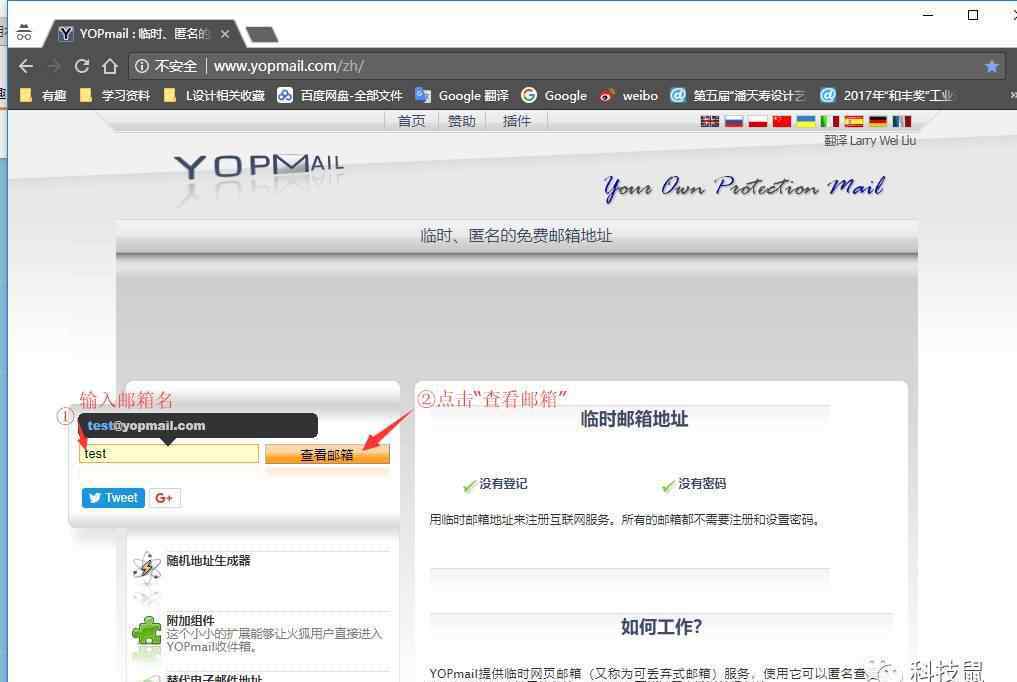Open the 随机地址生成器 atom icon

147,567
